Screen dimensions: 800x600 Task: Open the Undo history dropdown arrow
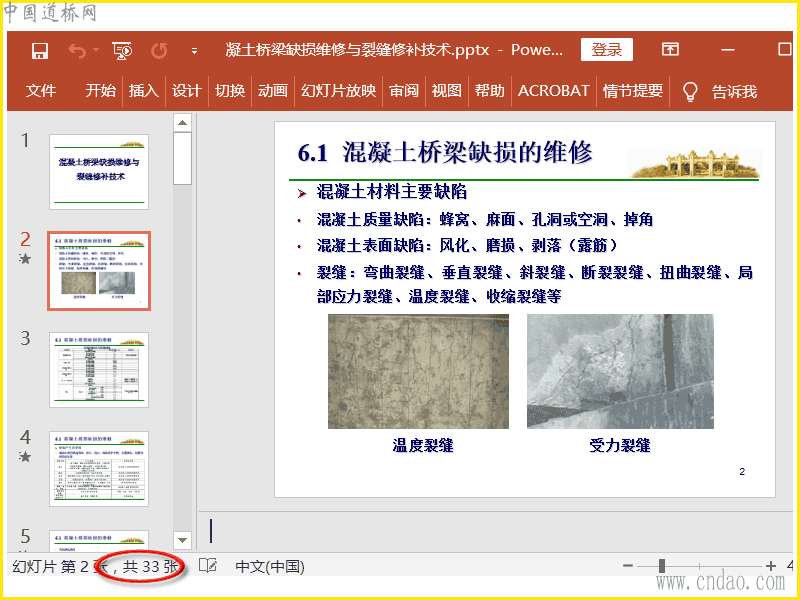(96, 50)
